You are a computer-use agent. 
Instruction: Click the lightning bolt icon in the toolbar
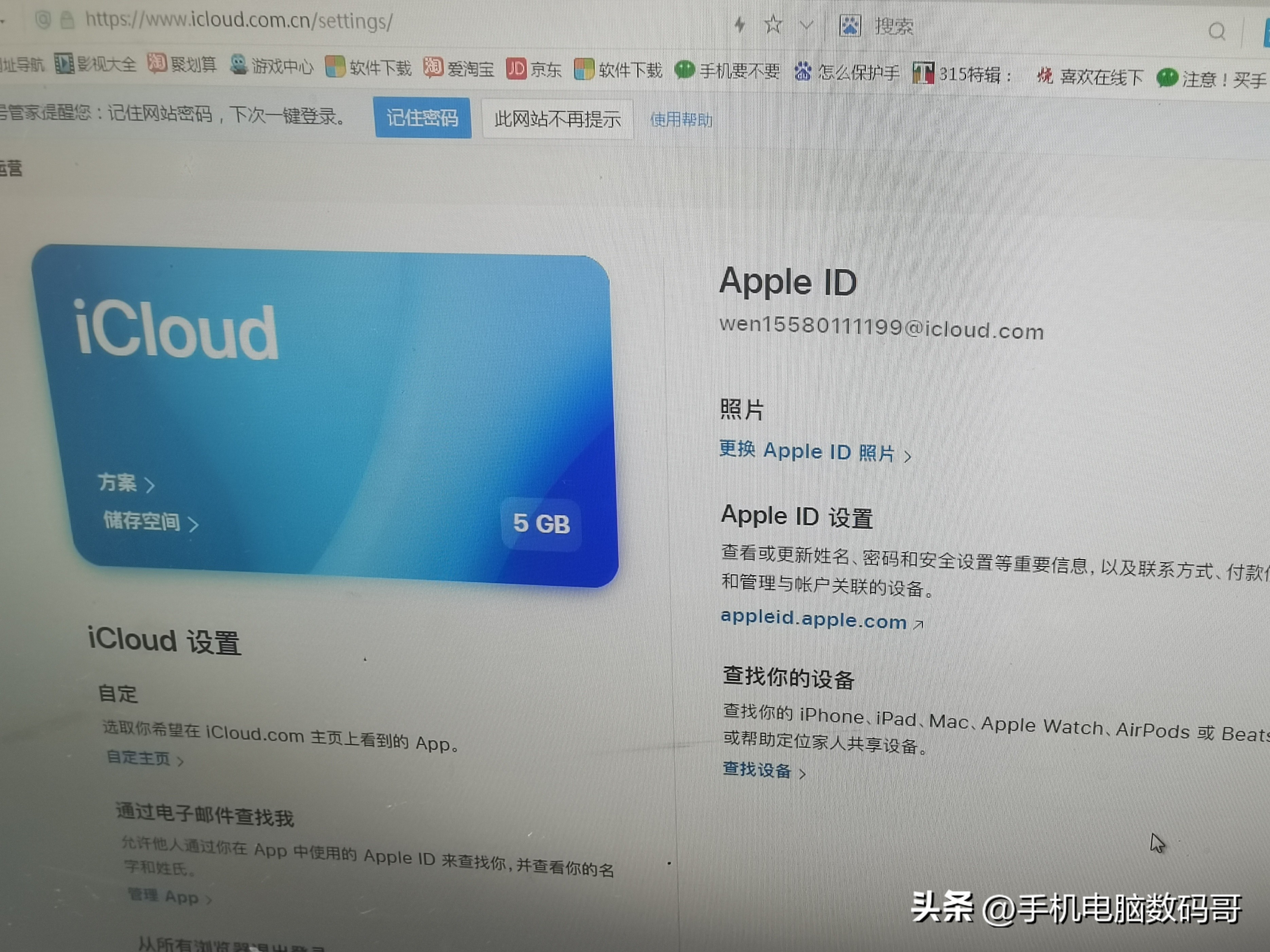(739, 24)
